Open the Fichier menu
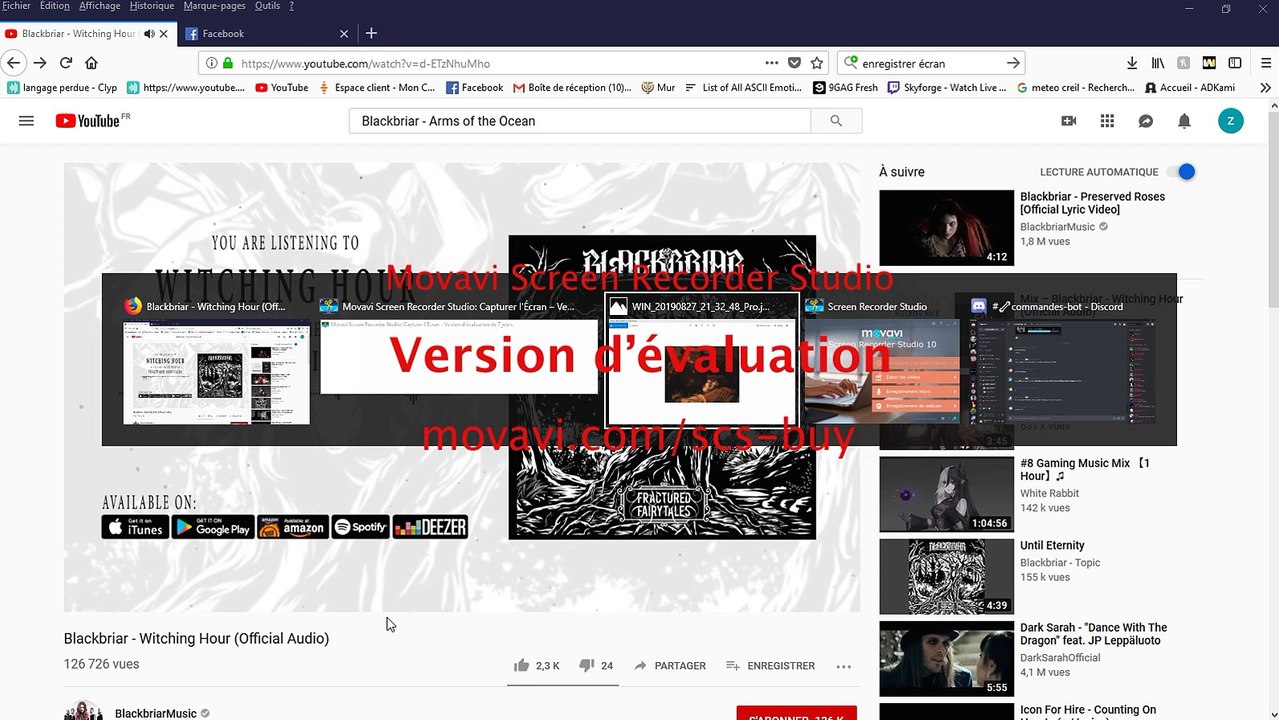Image resolution: width=1279 pixels, height=720 pixels. tap(16, 6)
